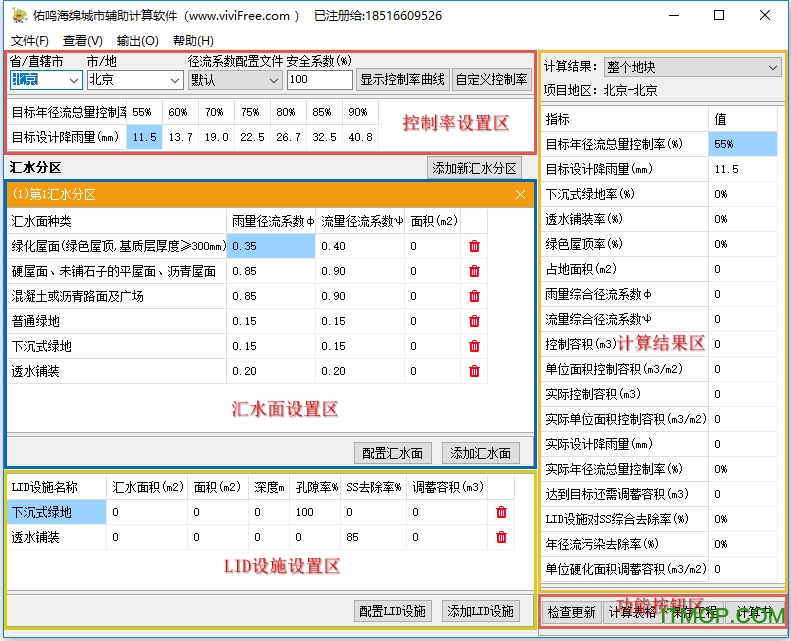Click the 检查更新 button
Viewport: 791px width, 641px height.
[x=572, y=612]
